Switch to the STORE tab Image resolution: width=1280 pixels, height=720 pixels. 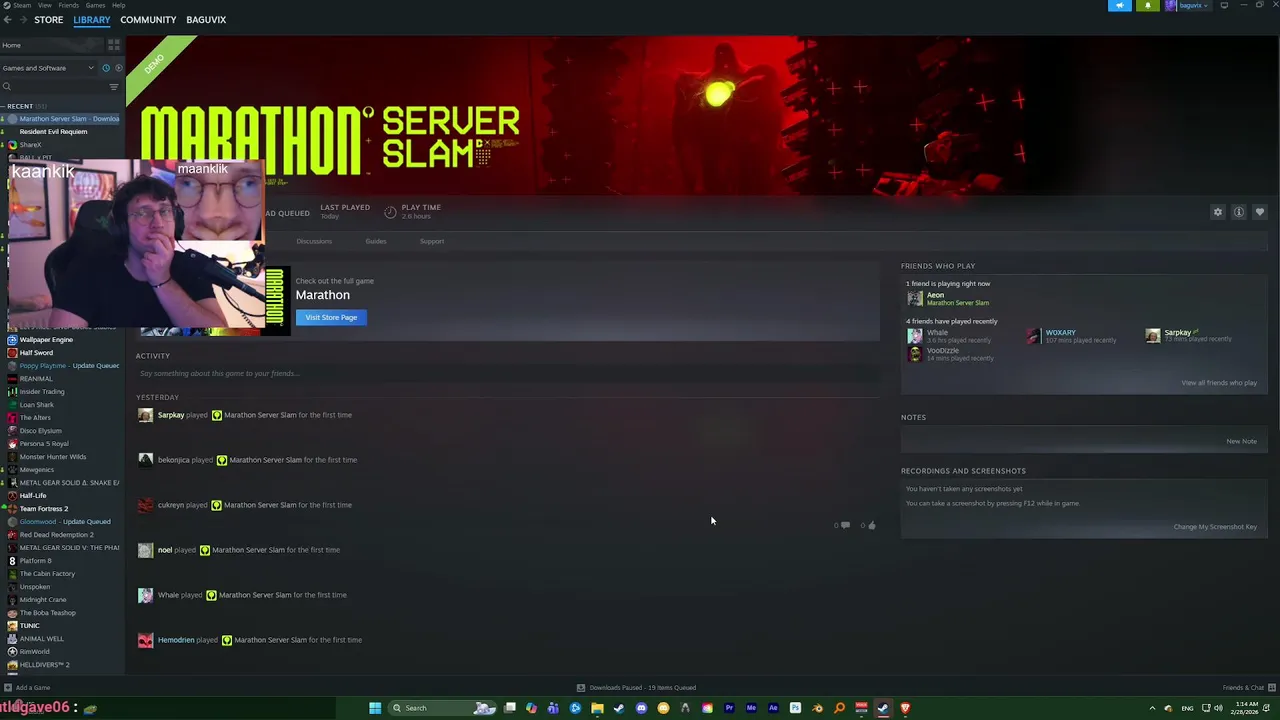point(48,20)
